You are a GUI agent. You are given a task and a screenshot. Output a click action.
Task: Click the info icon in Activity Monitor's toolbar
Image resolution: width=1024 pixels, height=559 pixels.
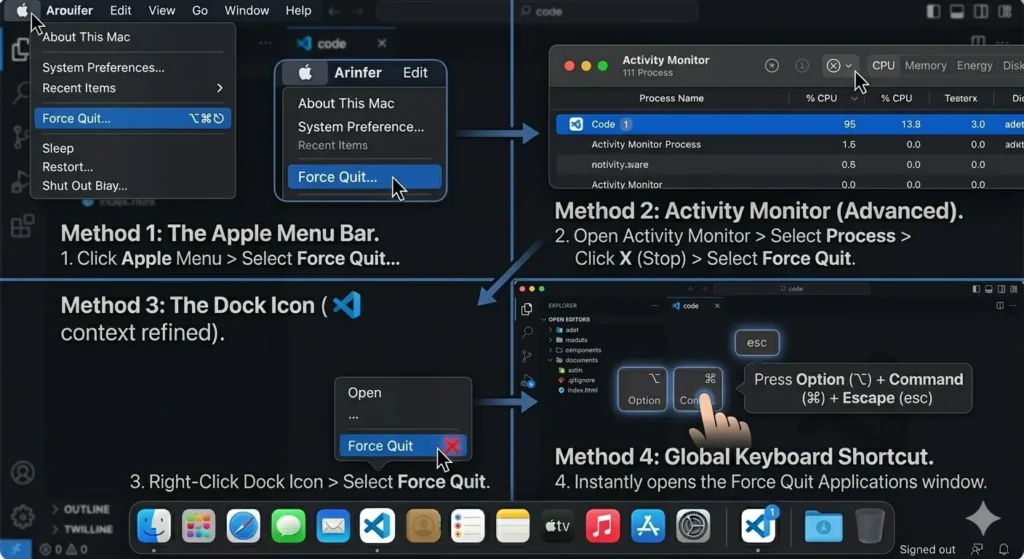point(802,65)
